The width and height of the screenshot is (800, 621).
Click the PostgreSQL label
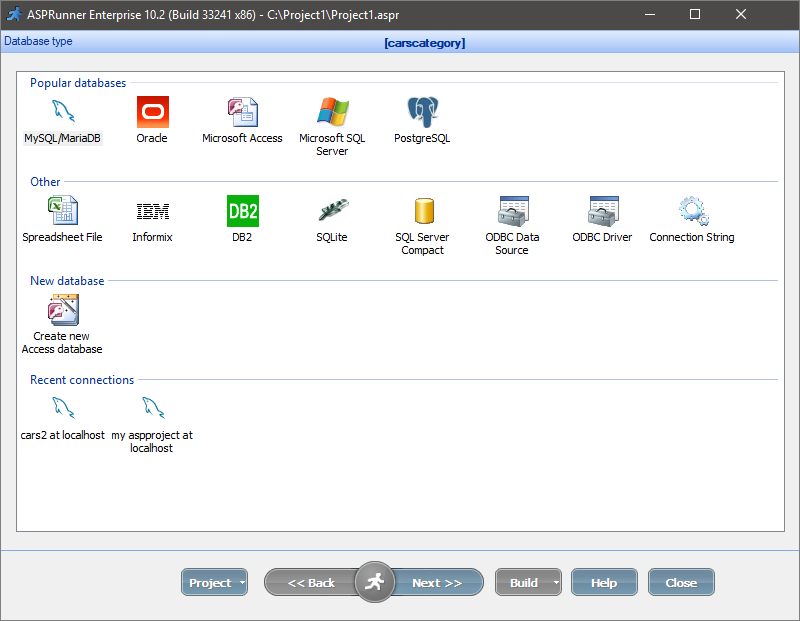pyautogui.click(x=422, y=138)
